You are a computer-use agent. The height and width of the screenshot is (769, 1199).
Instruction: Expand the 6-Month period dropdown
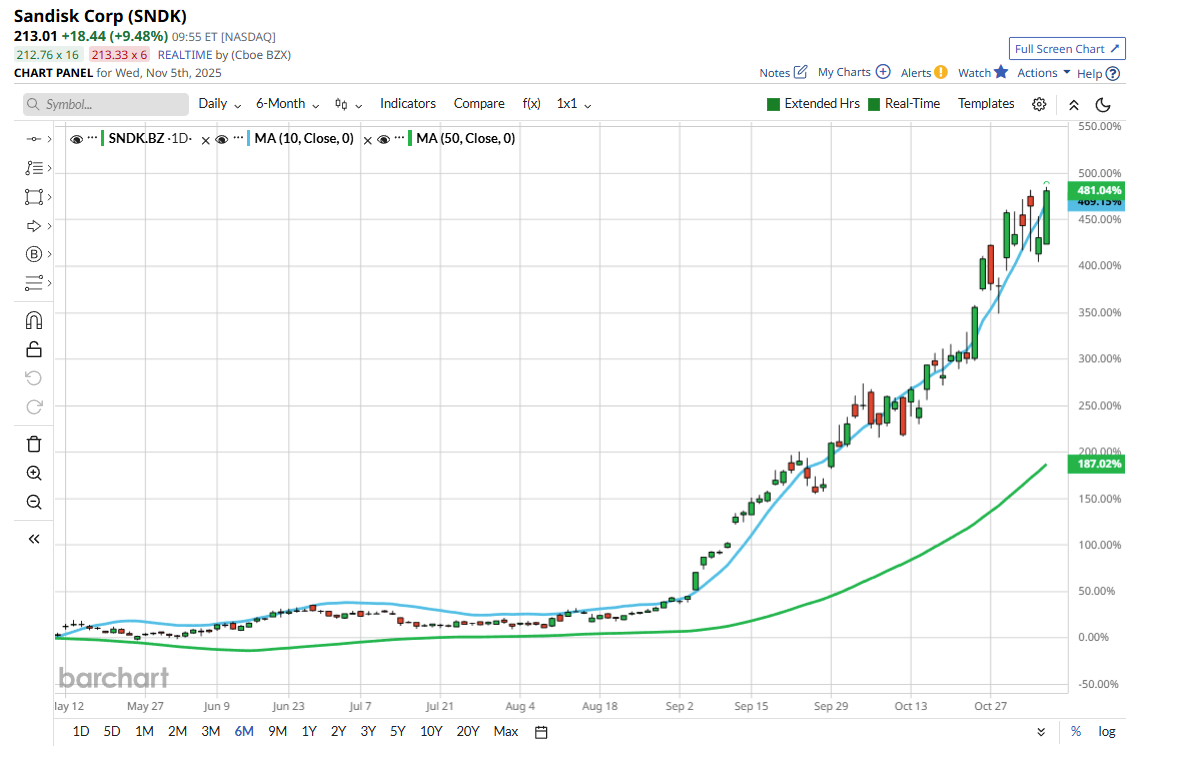(x=287, y=104)
